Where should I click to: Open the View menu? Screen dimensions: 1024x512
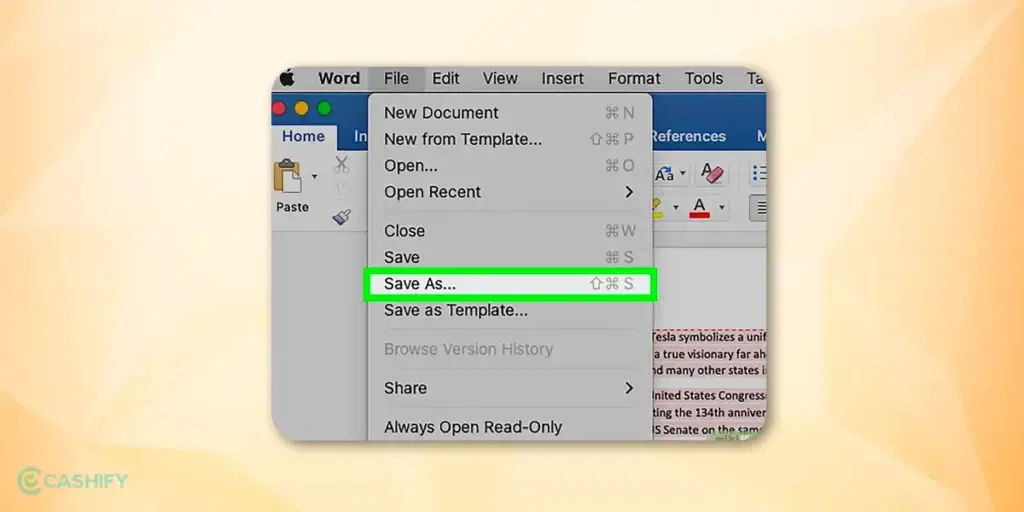click(x=500, y=78)
